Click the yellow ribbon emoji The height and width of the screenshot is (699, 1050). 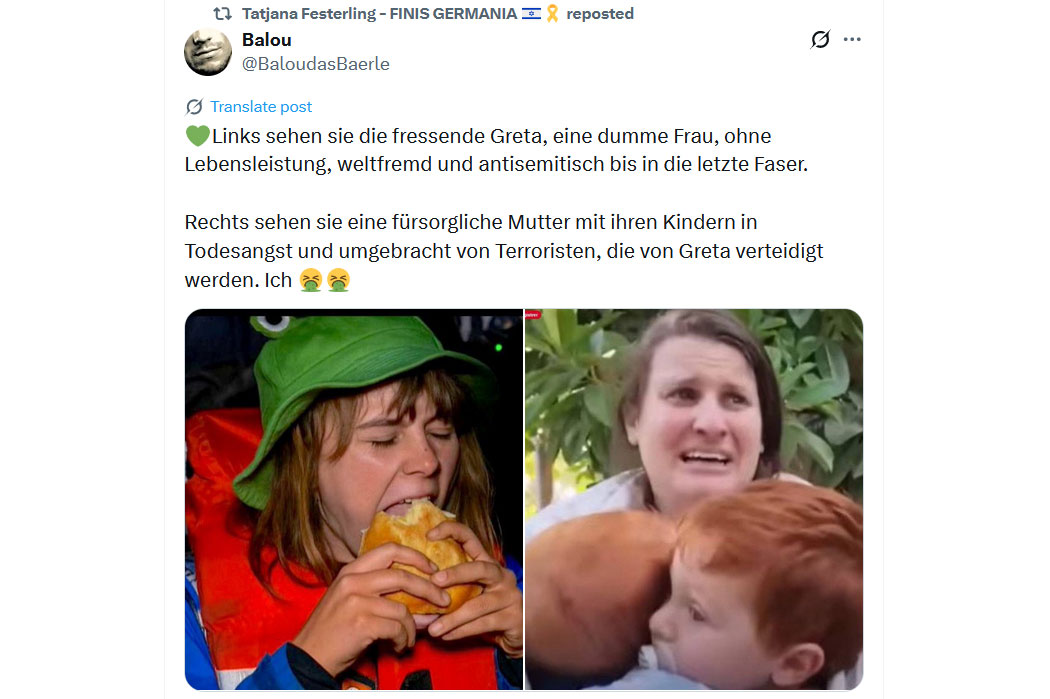click(552, 14)
